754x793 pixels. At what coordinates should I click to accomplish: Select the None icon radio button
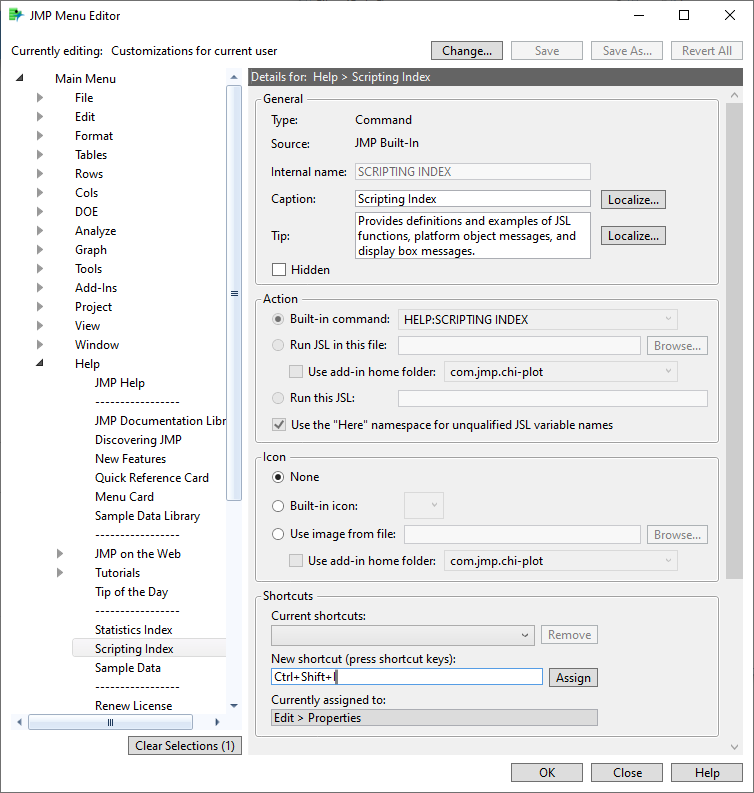click(278, 477)
